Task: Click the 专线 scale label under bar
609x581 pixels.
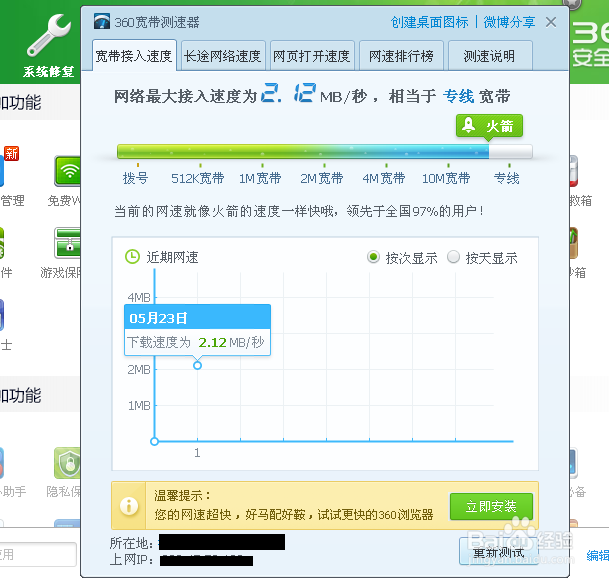Action: [x=506, y=178]
